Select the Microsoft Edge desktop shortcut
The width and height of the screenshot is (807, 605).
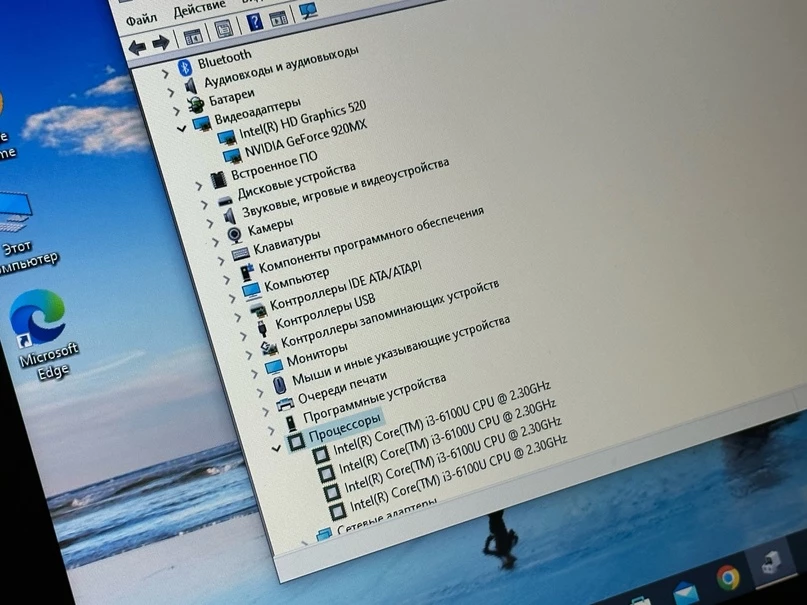tap(43, 334)
